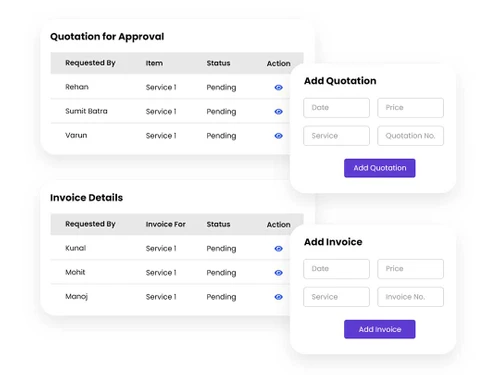The image size is (500, 375).
Task: Focus Date field in Add Quotation
Action: click(336, 108)
